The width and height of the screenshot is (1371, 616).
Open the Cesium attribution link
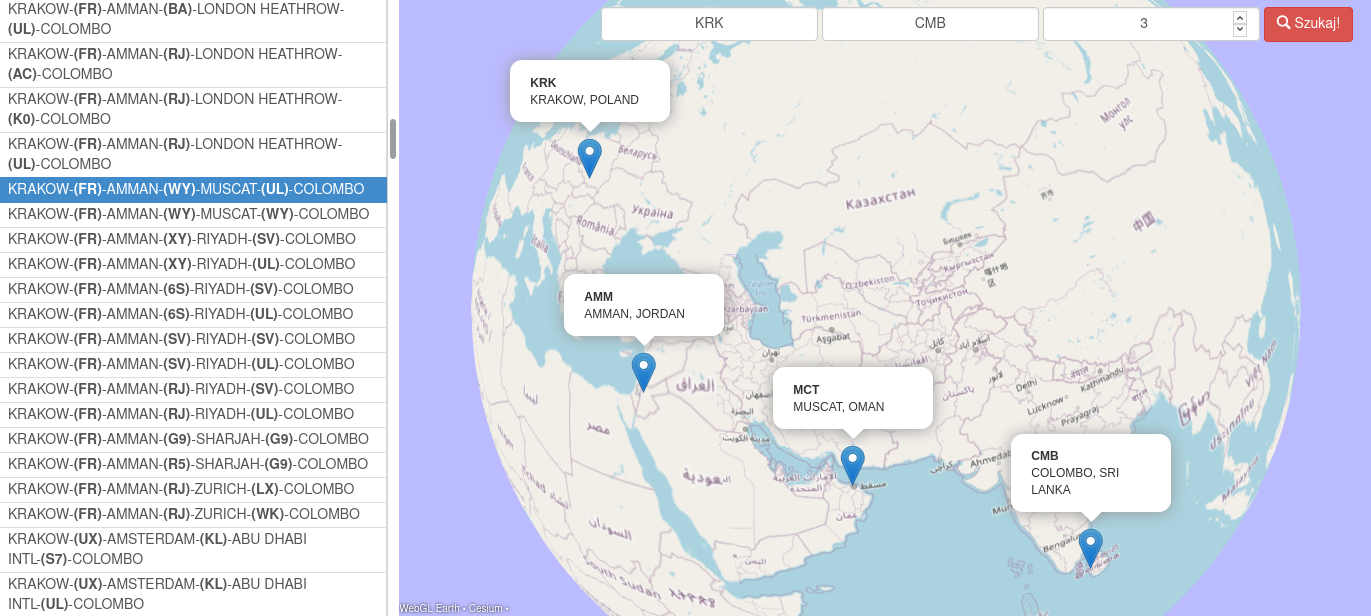point(486,608)
